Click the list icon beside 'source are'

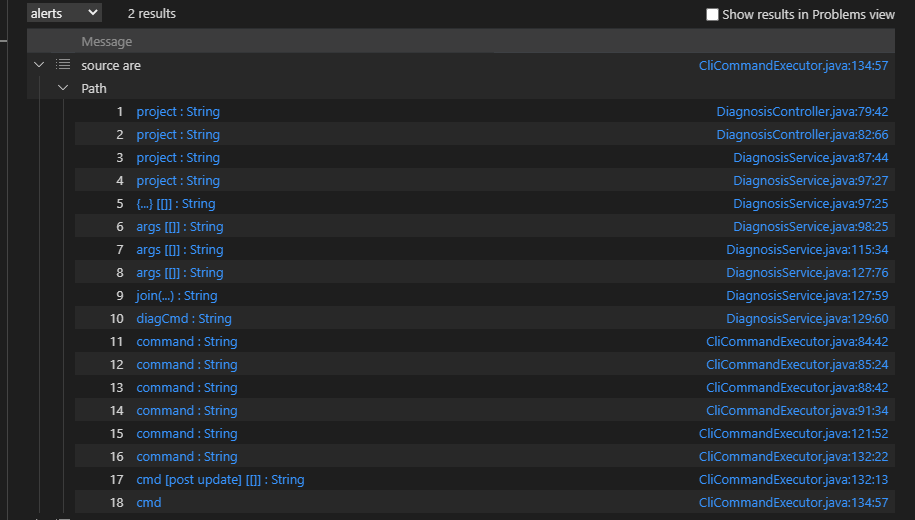point(63,65)
